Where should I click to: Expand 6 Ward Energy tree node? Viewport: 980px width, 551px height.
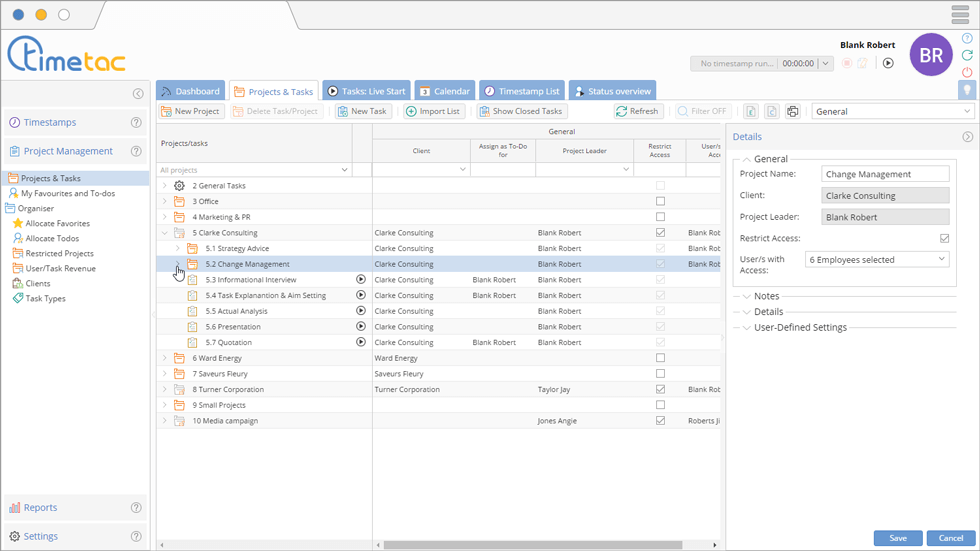[165, 358]
